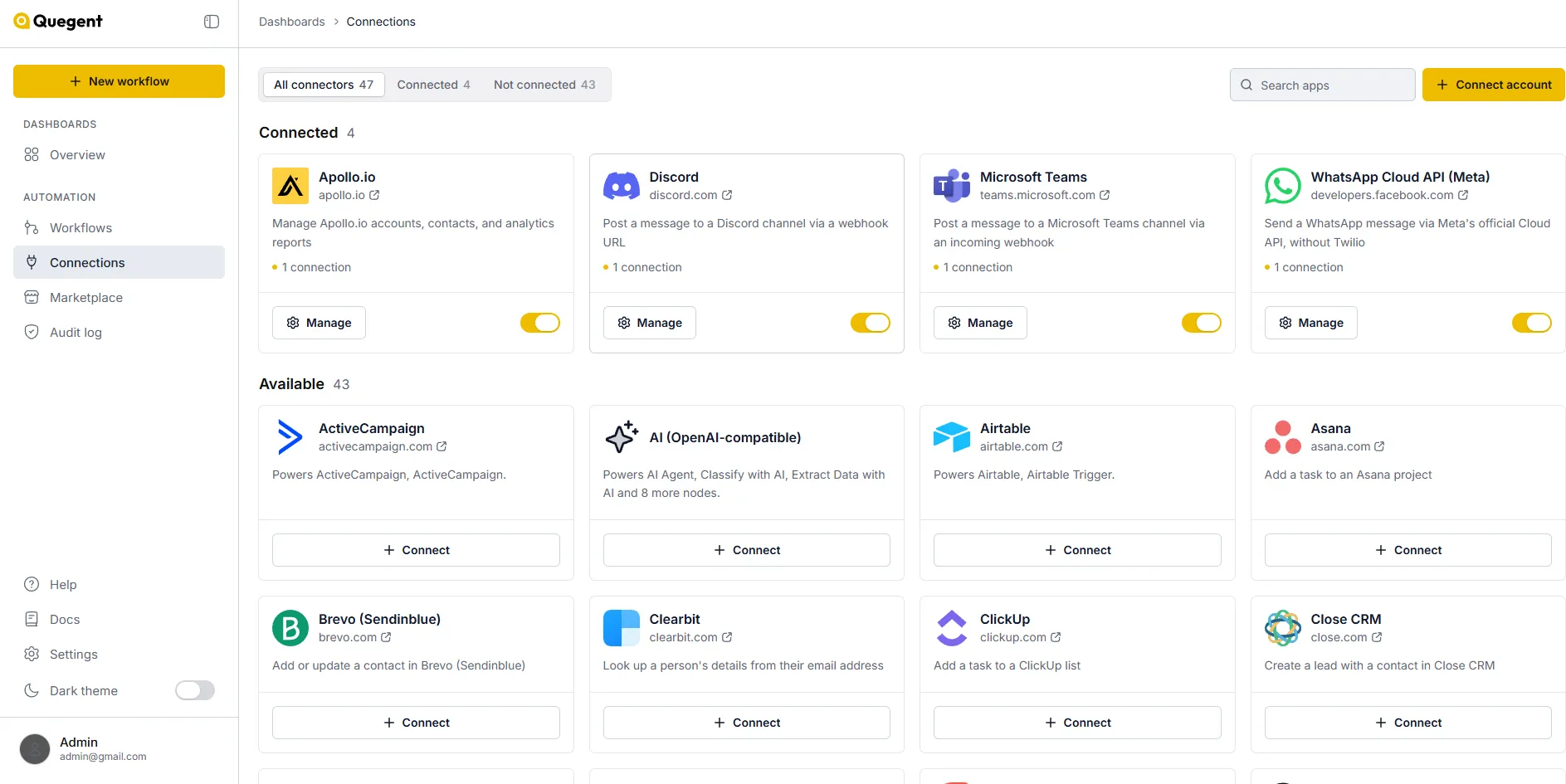Open asana.com external link icon
Screen dimensions: 1566x784
point(1379,446)
